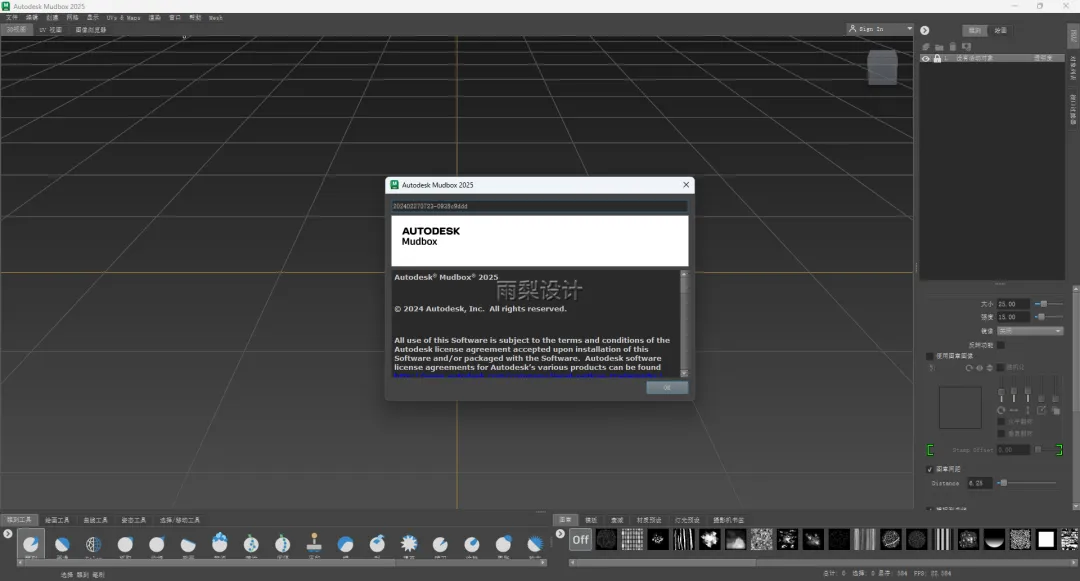Toggle the 随机化 randomize checkbox
1080x581 pixels.
(x=1001, y=368)
